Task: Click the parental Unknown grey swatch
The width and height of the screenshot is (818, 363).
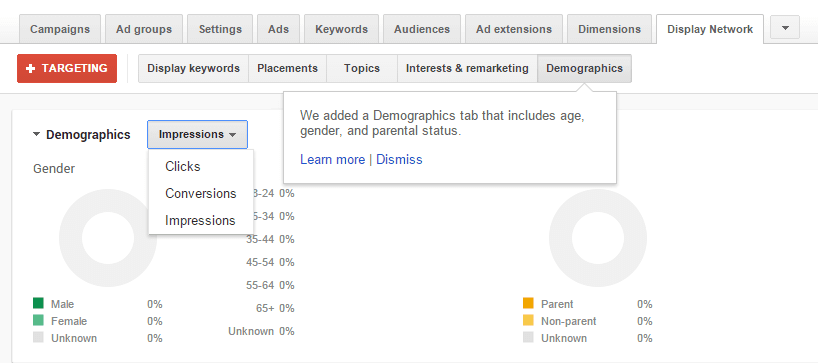Action: point(528,337)
